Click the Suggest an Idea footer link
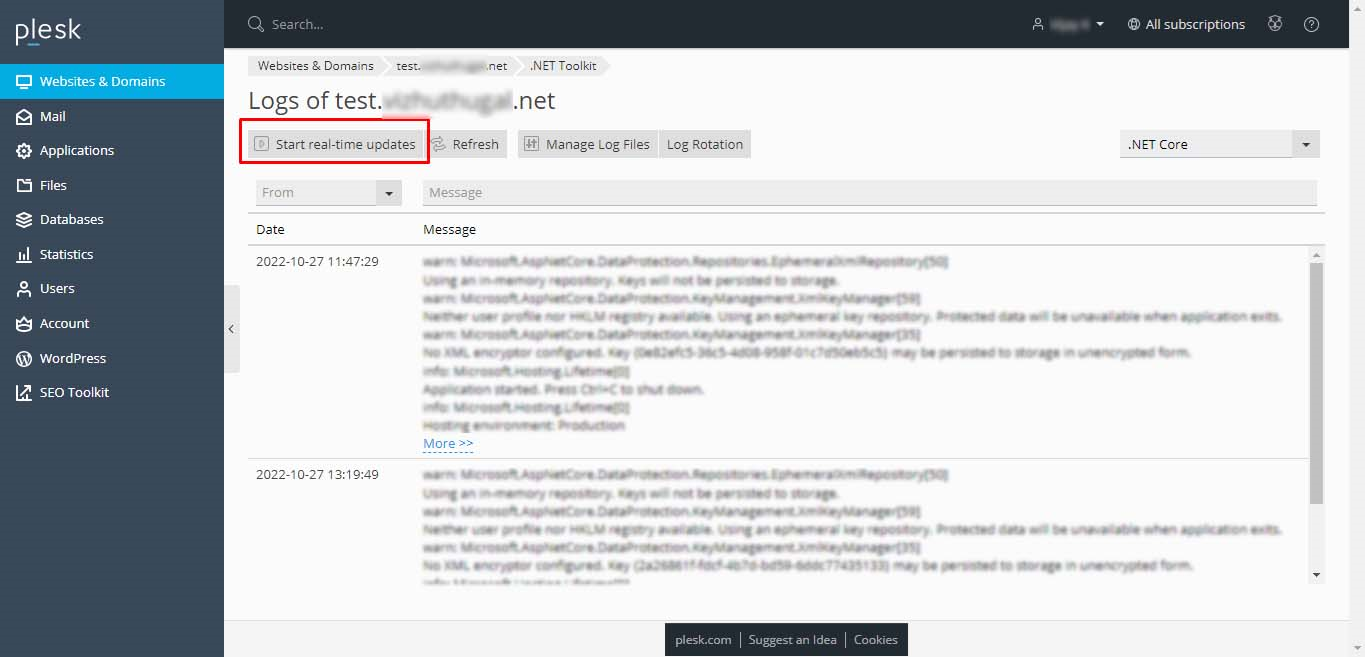Image resolution: width=1365 pixels, height=657 pixels. click(793, 640)
